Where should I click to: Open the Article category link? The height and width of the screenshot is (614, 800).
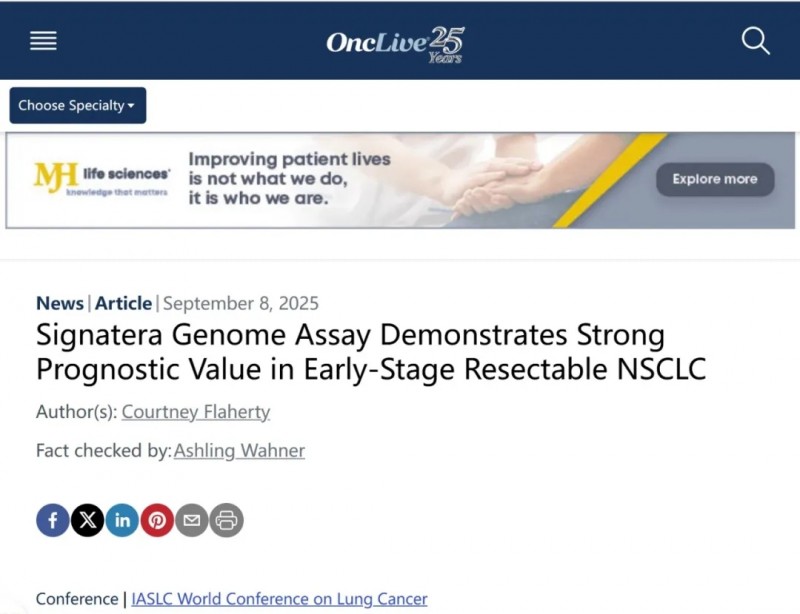[x=123, y=303]
